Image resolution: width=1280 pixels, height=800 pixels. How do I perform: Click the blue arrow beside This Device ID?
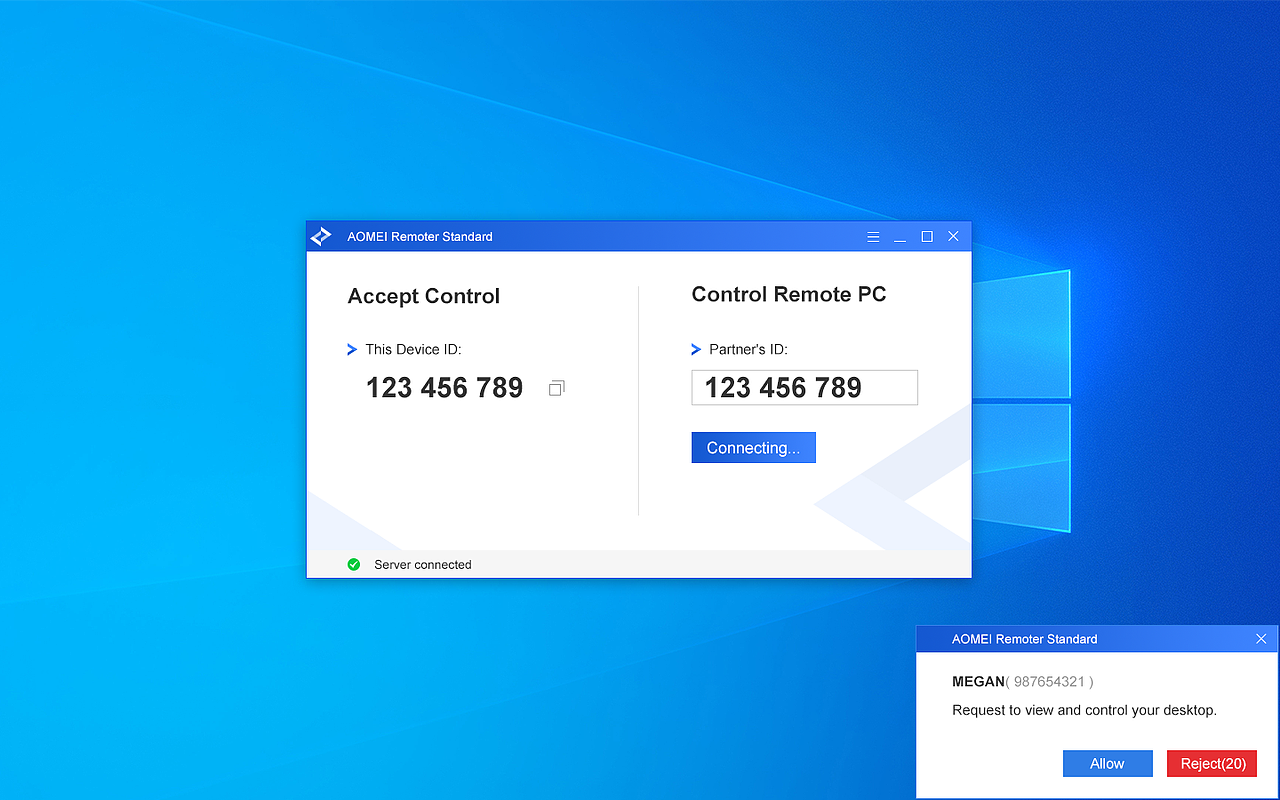pyautogui.click(x=352, y=349)
